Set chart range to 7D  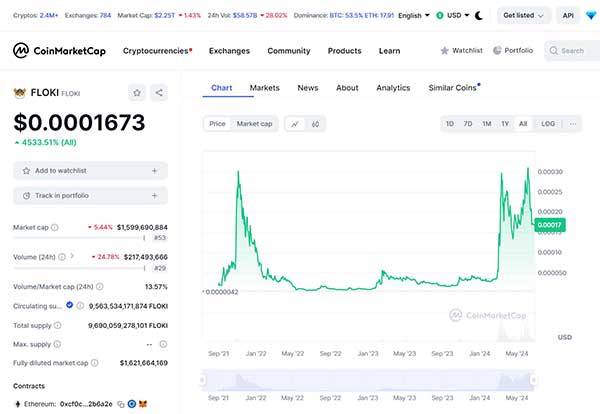[468, 124]
